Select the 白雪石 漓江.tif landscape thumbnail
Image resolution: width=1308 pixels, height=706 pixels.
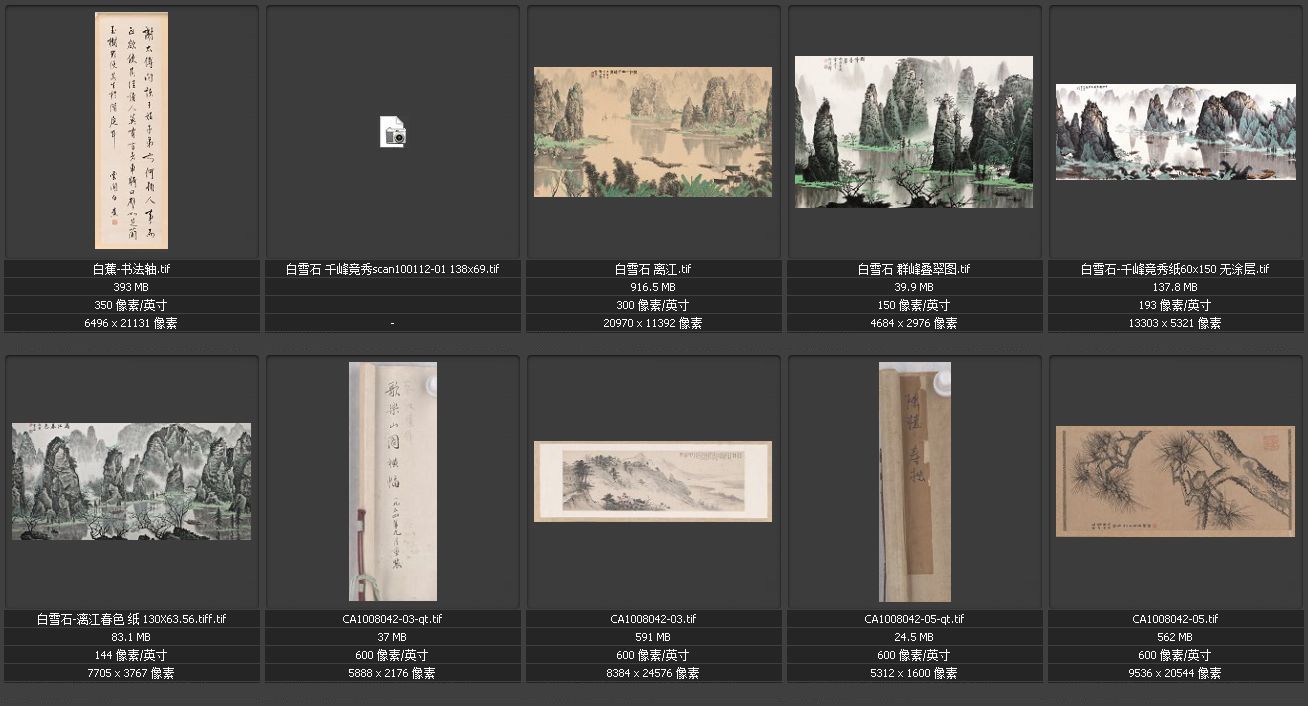coord(653,132)
